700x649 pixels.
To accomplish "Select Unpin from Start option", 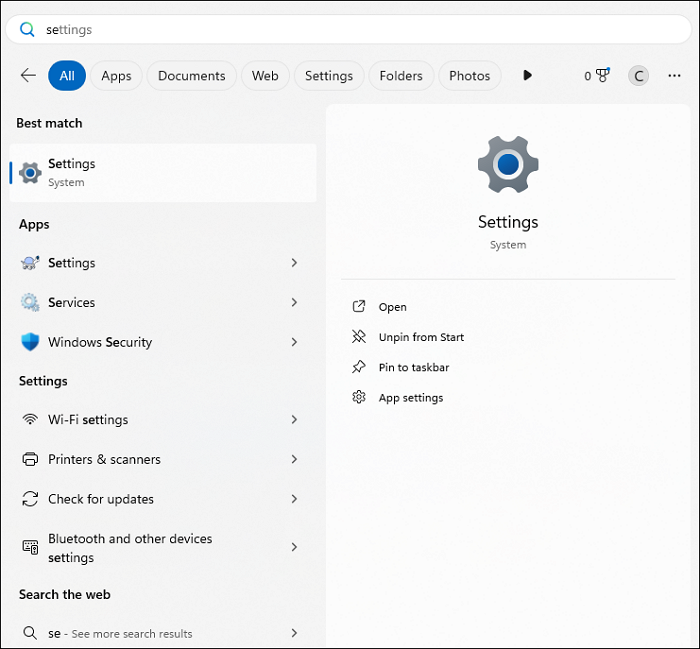I will click(421, 337).
